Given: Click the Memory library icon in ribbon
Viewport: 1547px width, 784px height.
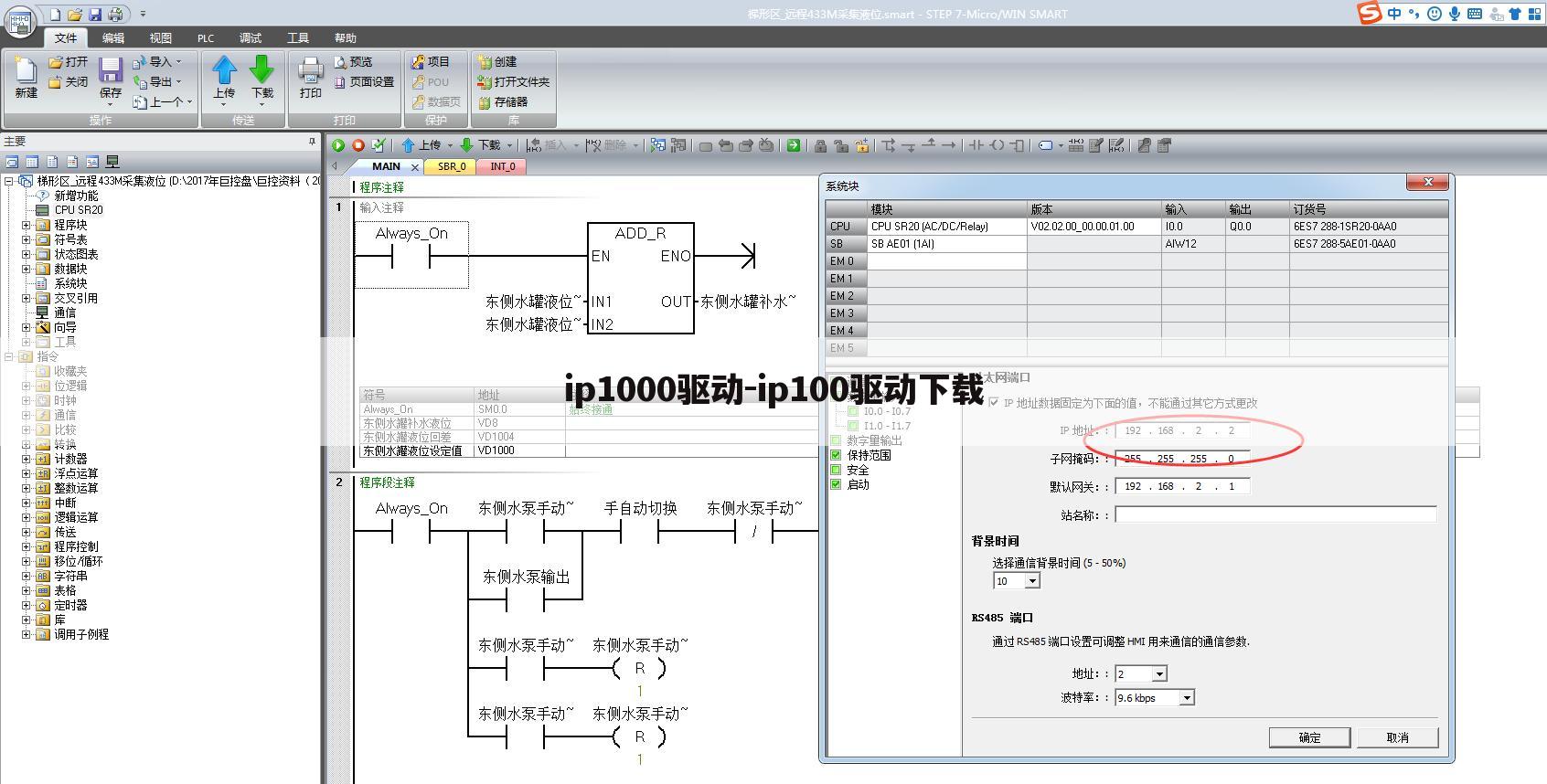Looking at the screenshot, I should click(485, 102).
